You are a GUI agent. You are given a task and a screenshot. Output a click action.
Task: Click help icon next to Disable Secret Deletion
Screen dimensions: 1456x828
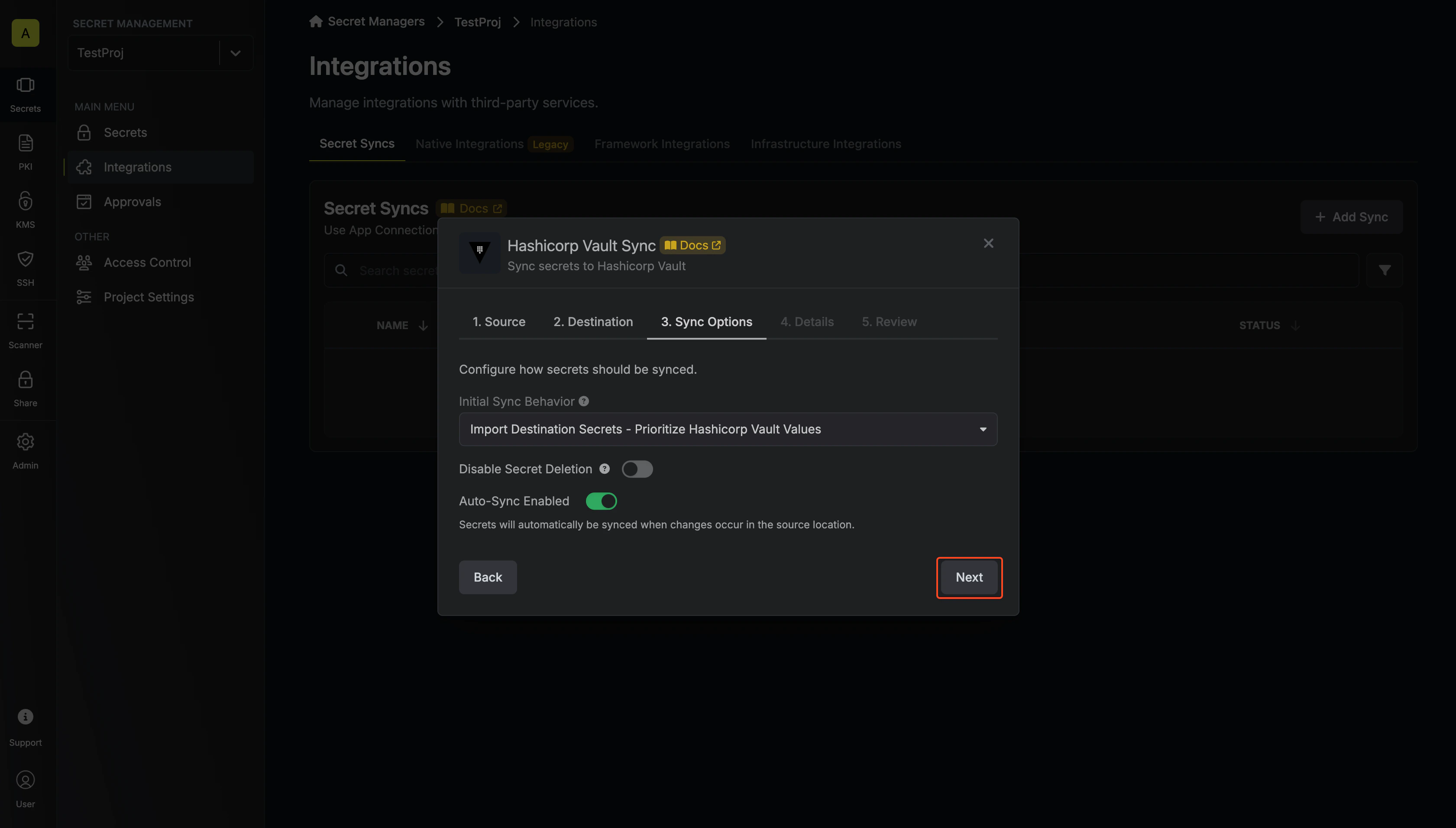604,469
